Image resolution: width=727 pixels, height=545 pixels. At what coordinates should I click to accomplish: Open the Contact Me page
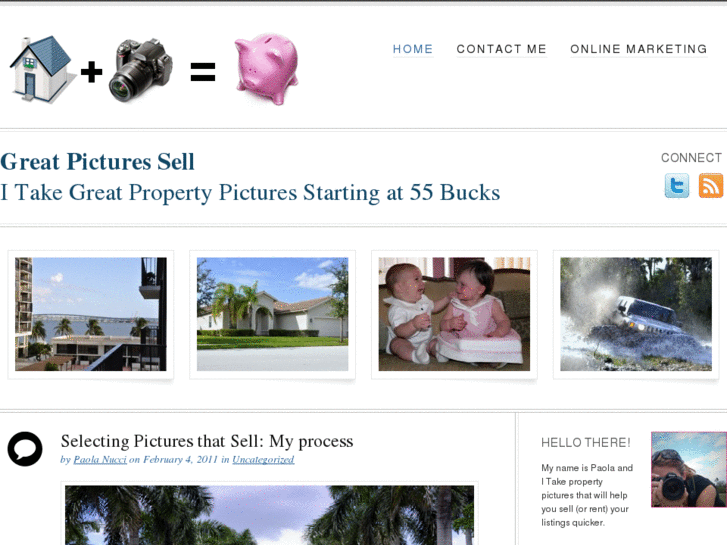tap(501, 49)
